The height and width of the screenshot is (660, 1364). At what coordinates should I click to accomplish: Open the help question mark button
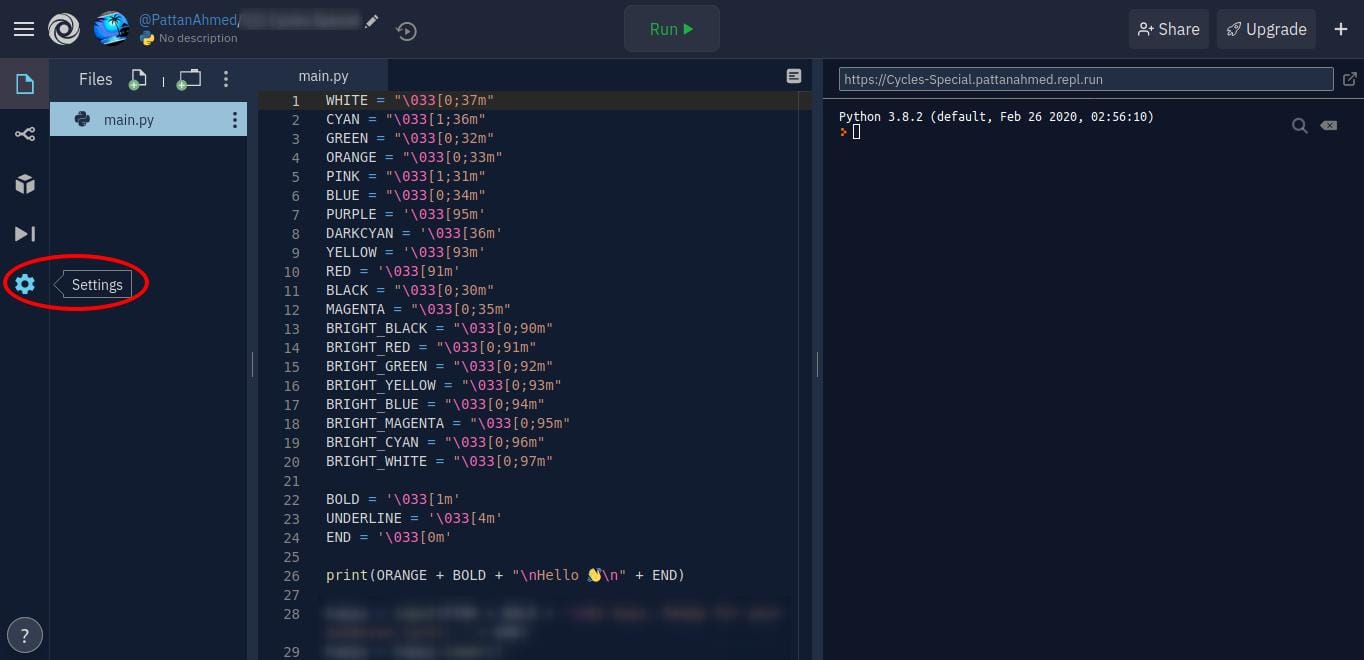coord(25,634)
